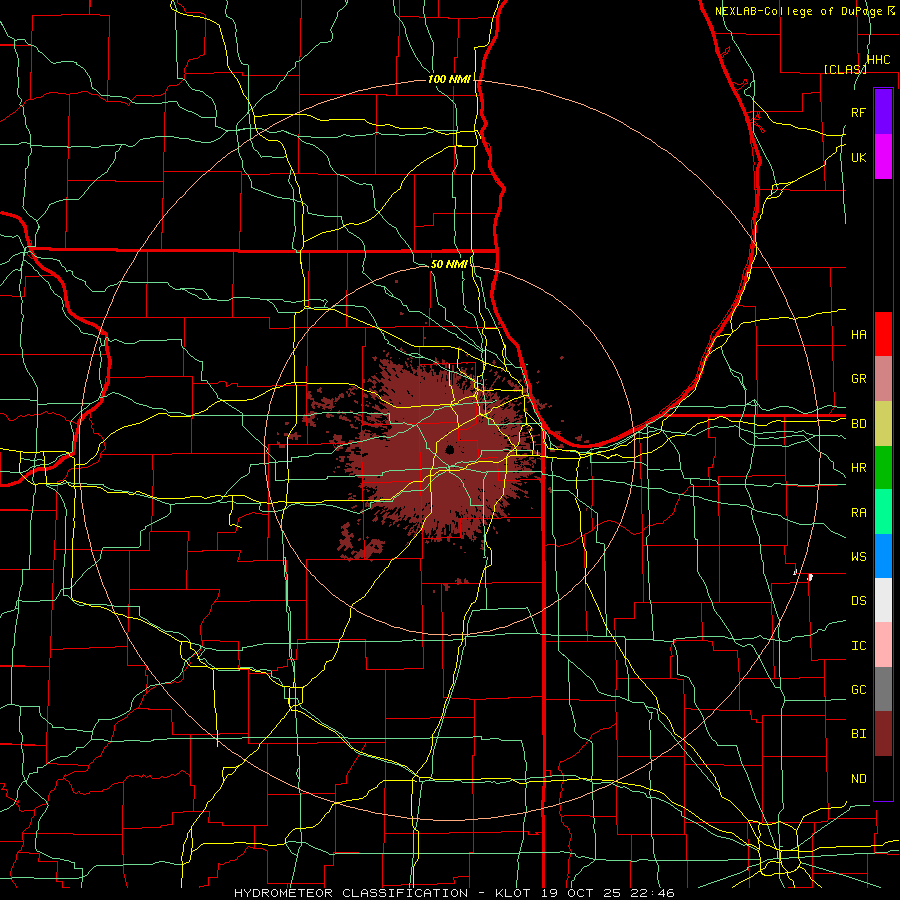Click the UK magenta legend swatch
The image size is (900, 900).
pos(883,157)
